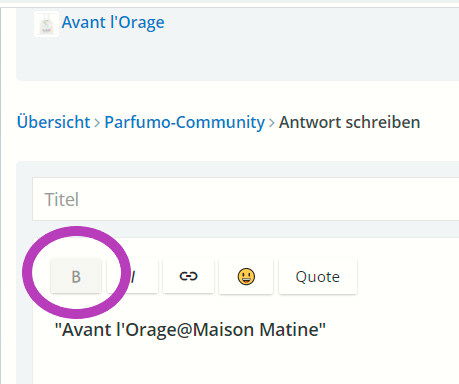This screenshot has height=384, width=459.
Task: Go to the Übersicht breadcrumb link
Action: [54, 122]
